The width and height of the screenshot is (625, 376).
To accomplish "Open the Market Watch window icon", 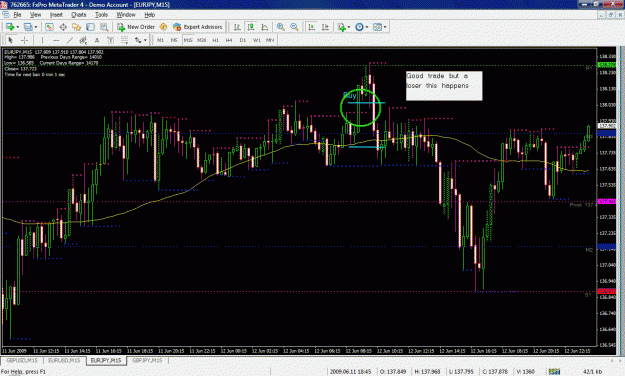I will [49, 27].
